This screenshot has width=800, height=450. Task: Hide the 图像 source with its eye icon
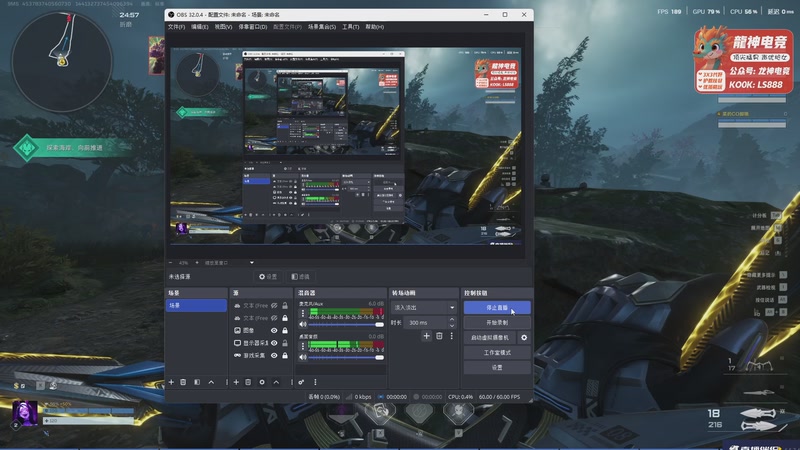274,331
